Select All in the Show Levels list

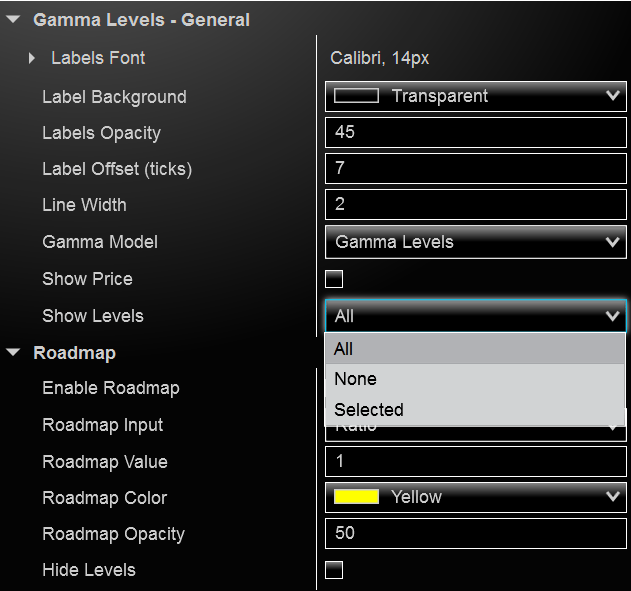(x=475, y=349)
